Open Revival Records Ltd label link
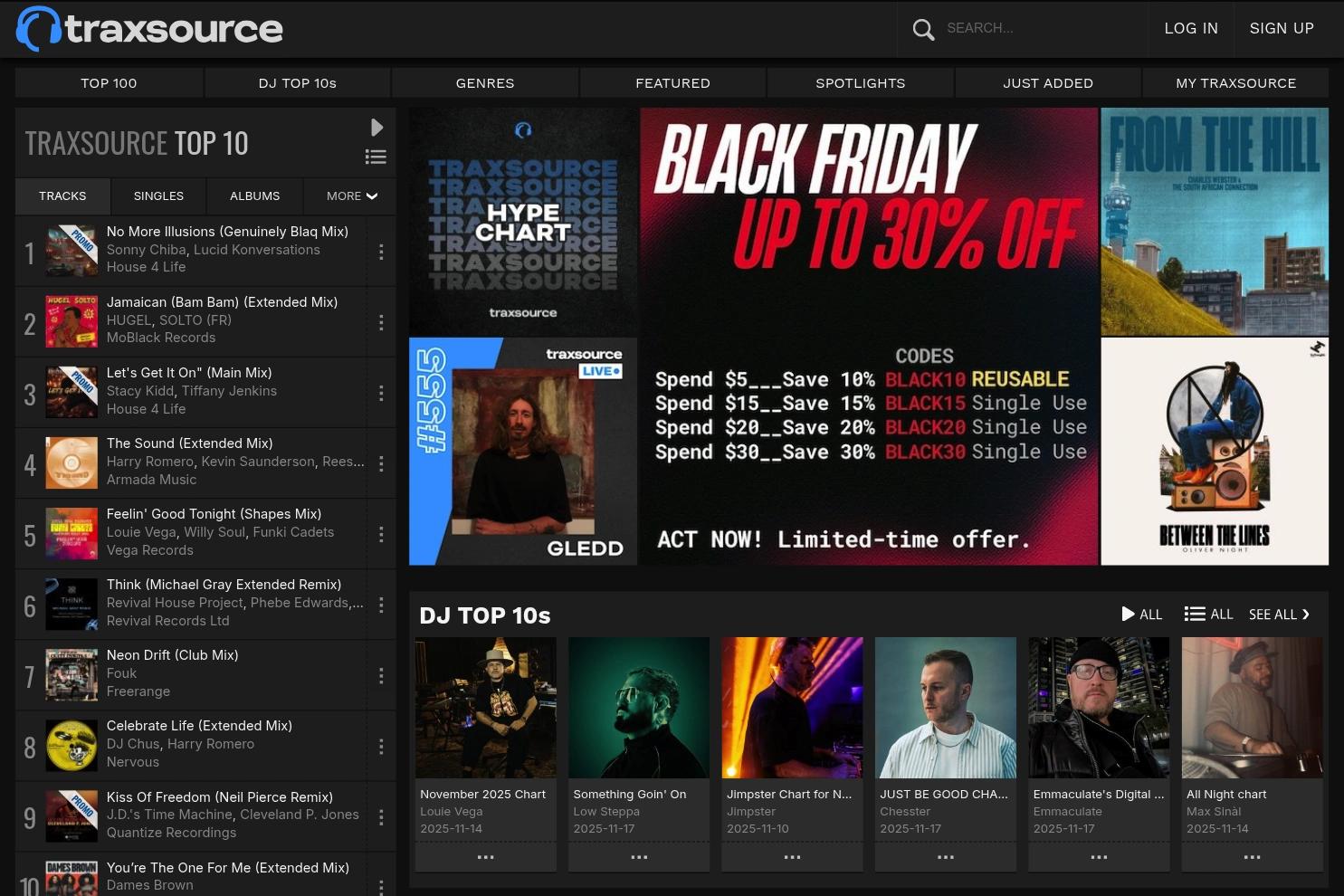 coord(168,621)
